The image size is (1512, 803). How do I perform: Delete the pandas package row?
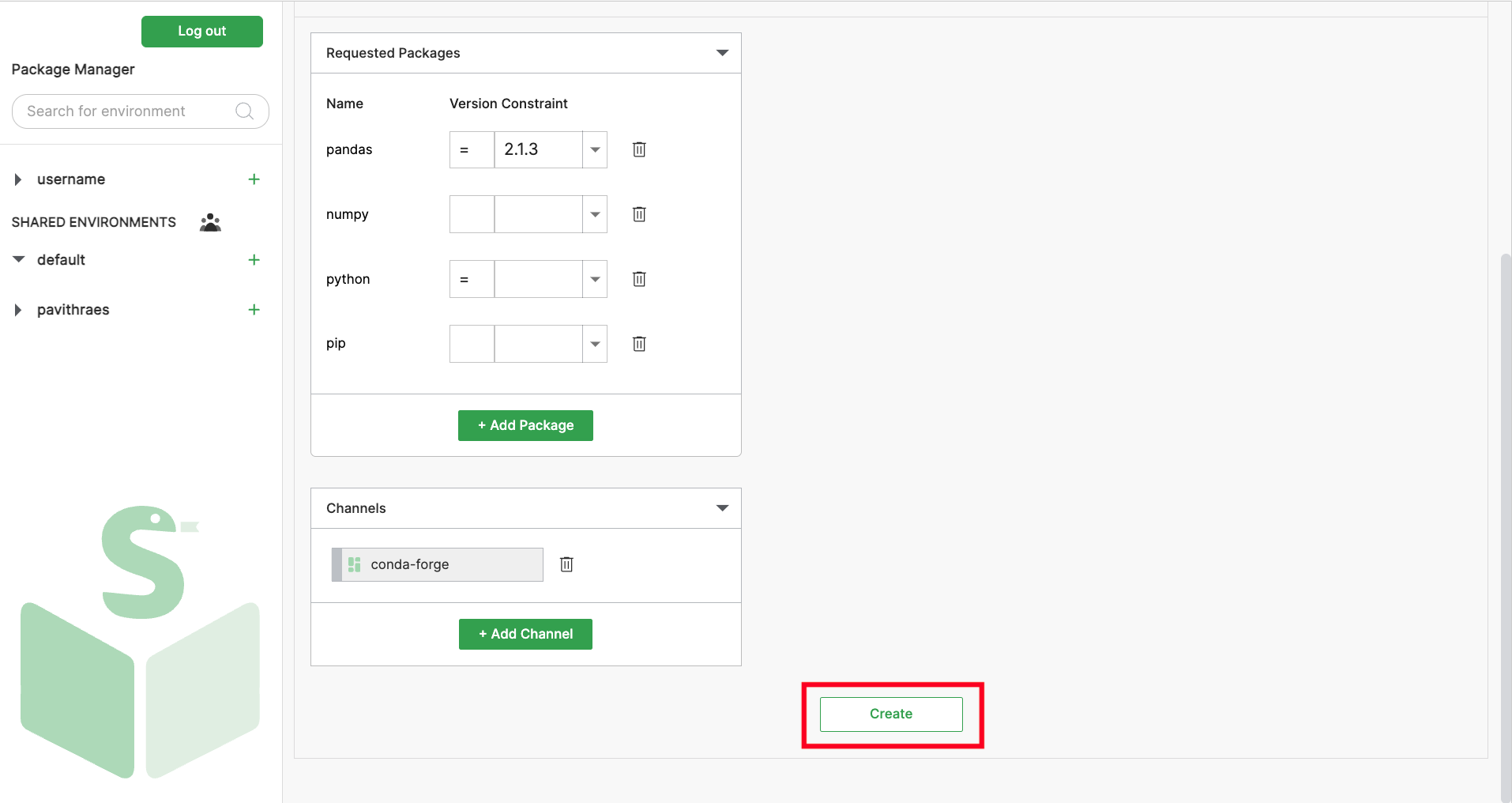click(x=639, y=149)
